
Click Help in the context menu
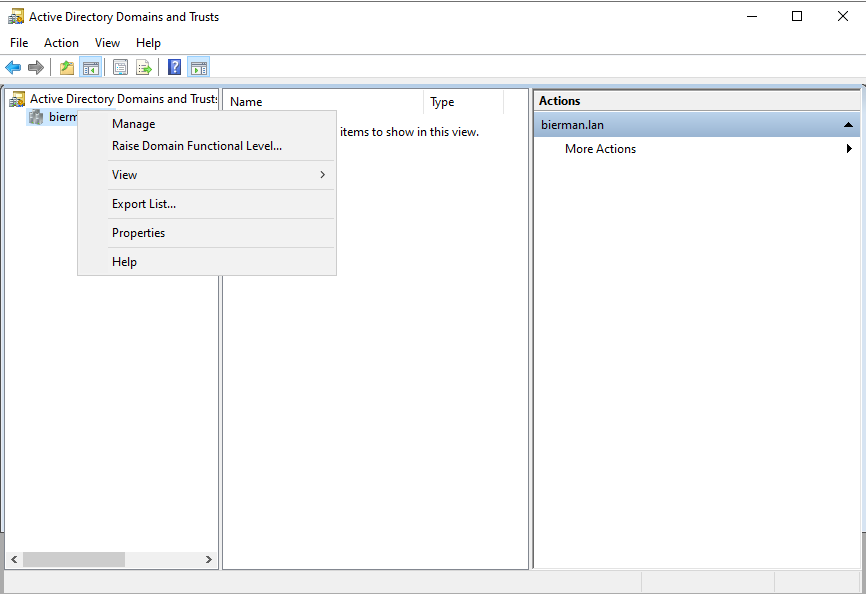point(207,262)
